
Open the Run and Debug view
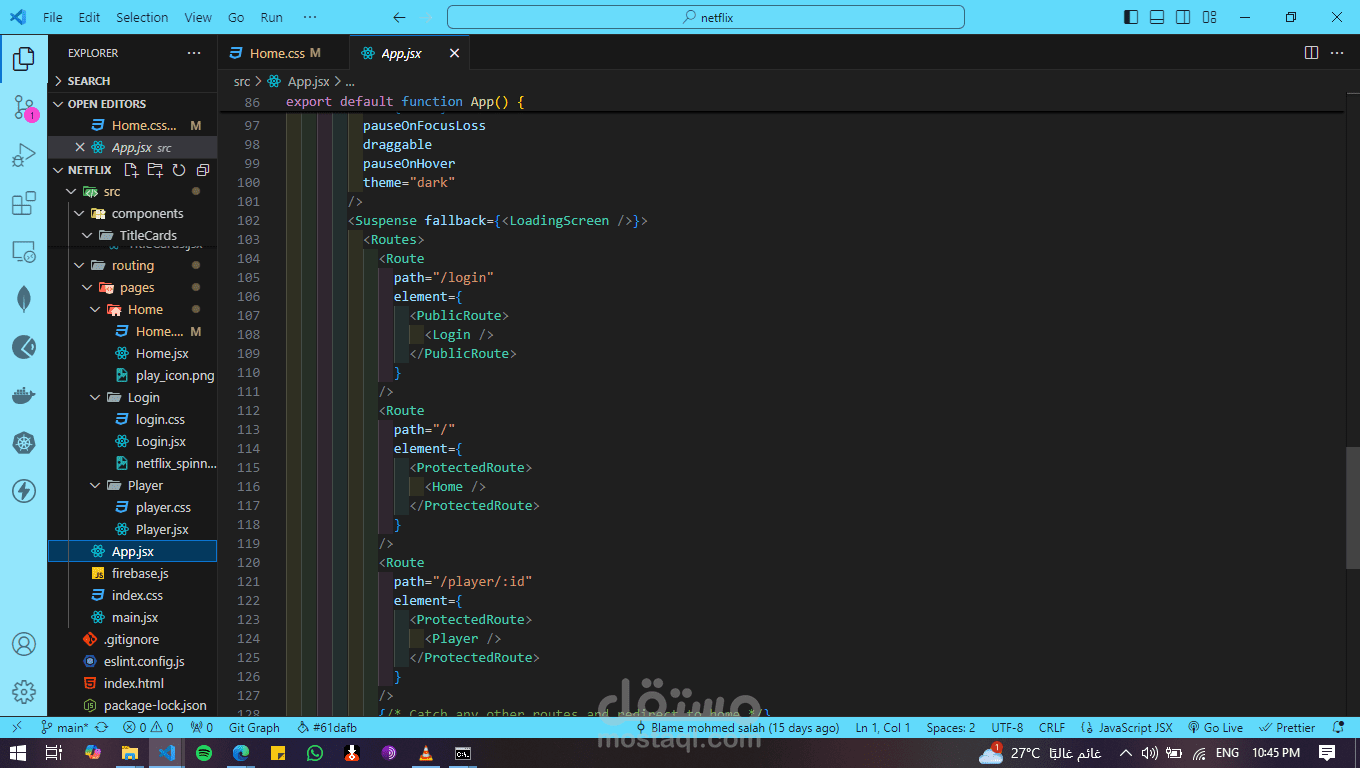24,156
